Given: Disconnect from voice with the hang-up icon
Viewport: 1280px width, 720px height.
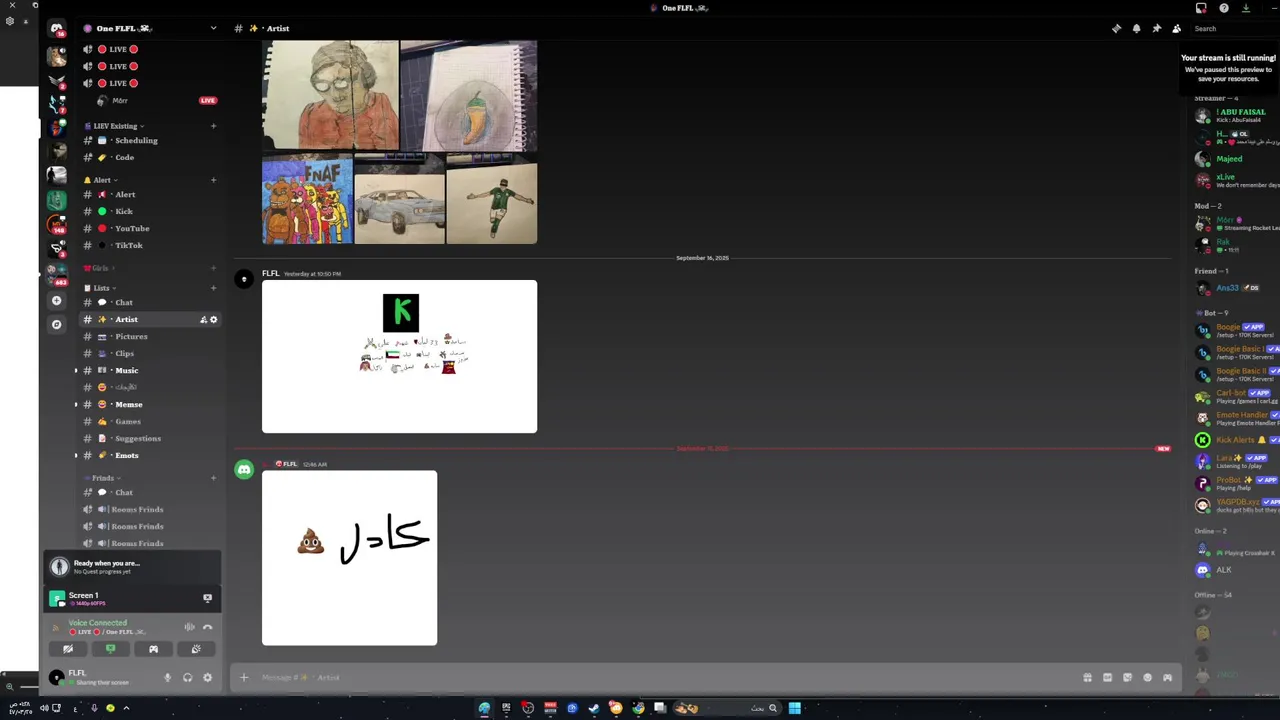Looking at the screenshot, I should tap(207, 627).
